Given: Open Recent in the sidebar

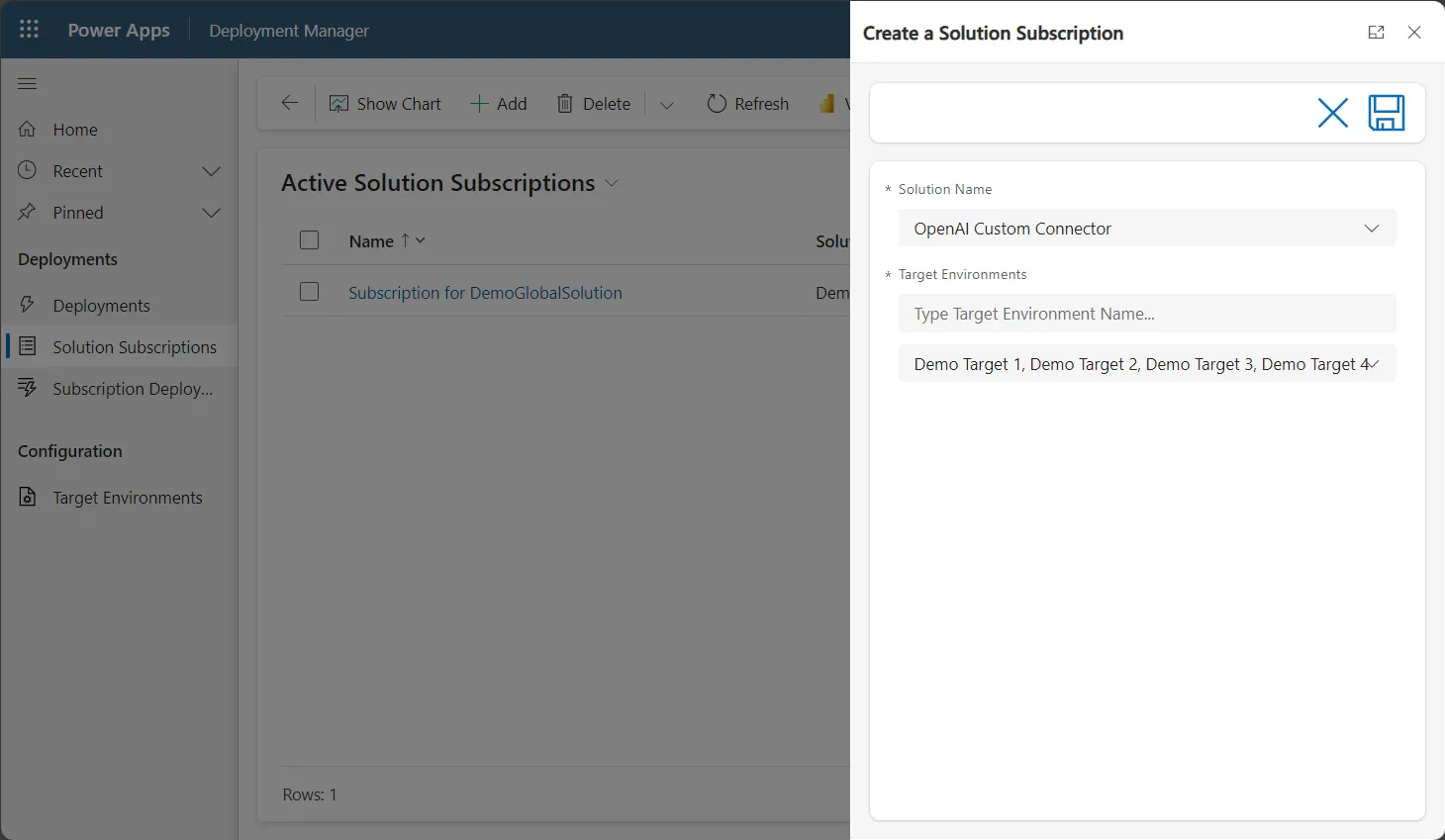Looking at the screenshot, I should click(78, 171).
